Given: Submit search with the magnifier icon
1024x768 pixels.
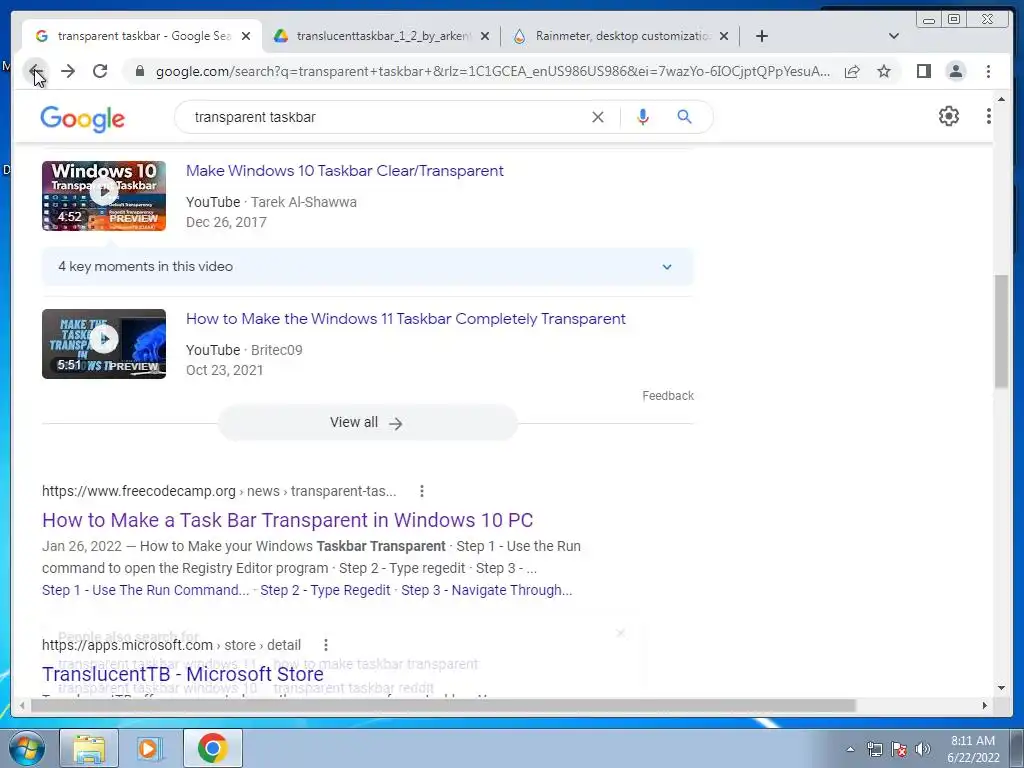Looking at the screenshot, I should point(684,117).
